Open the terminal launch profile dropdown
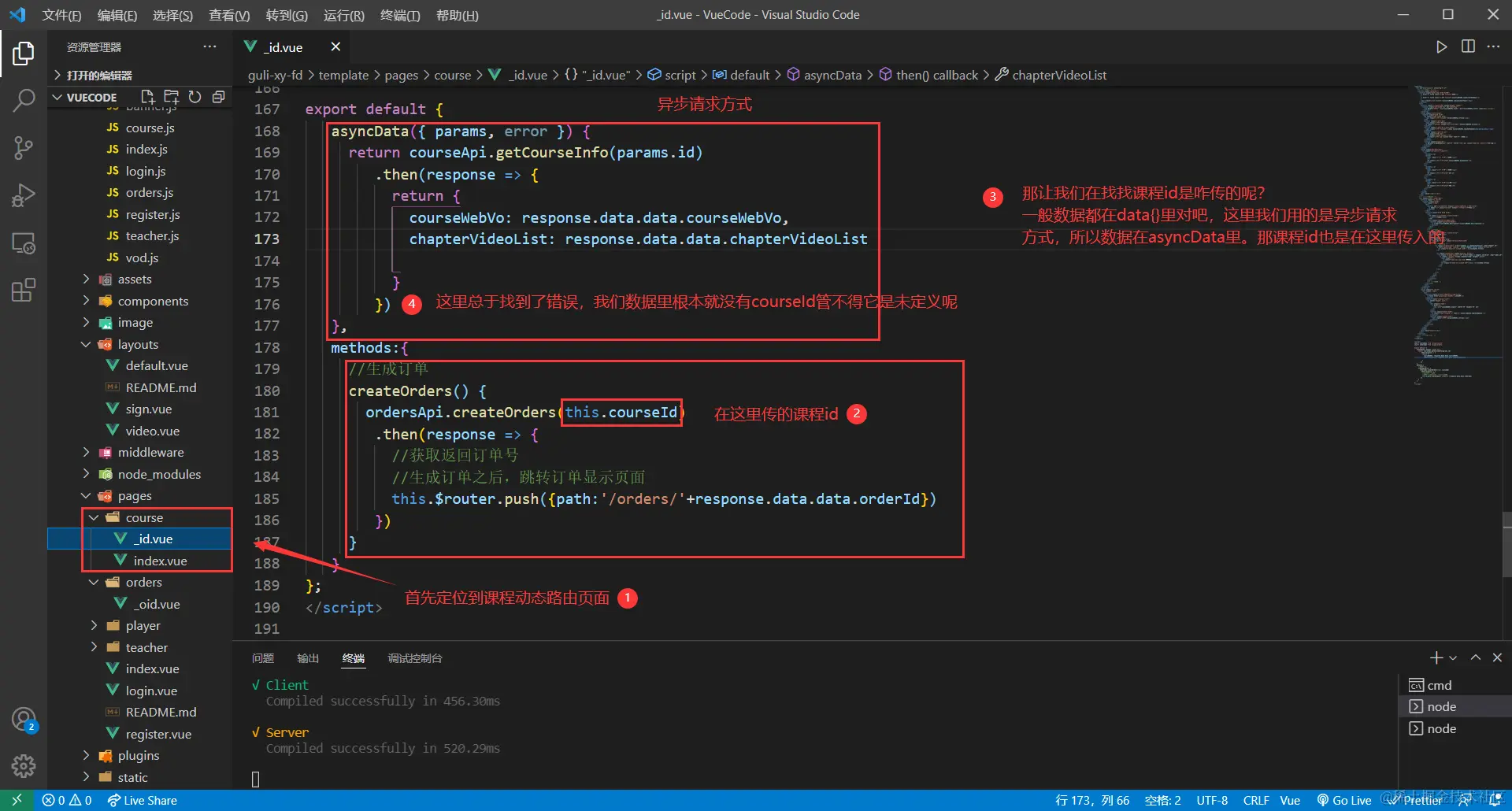 (x=1453, y=657)
